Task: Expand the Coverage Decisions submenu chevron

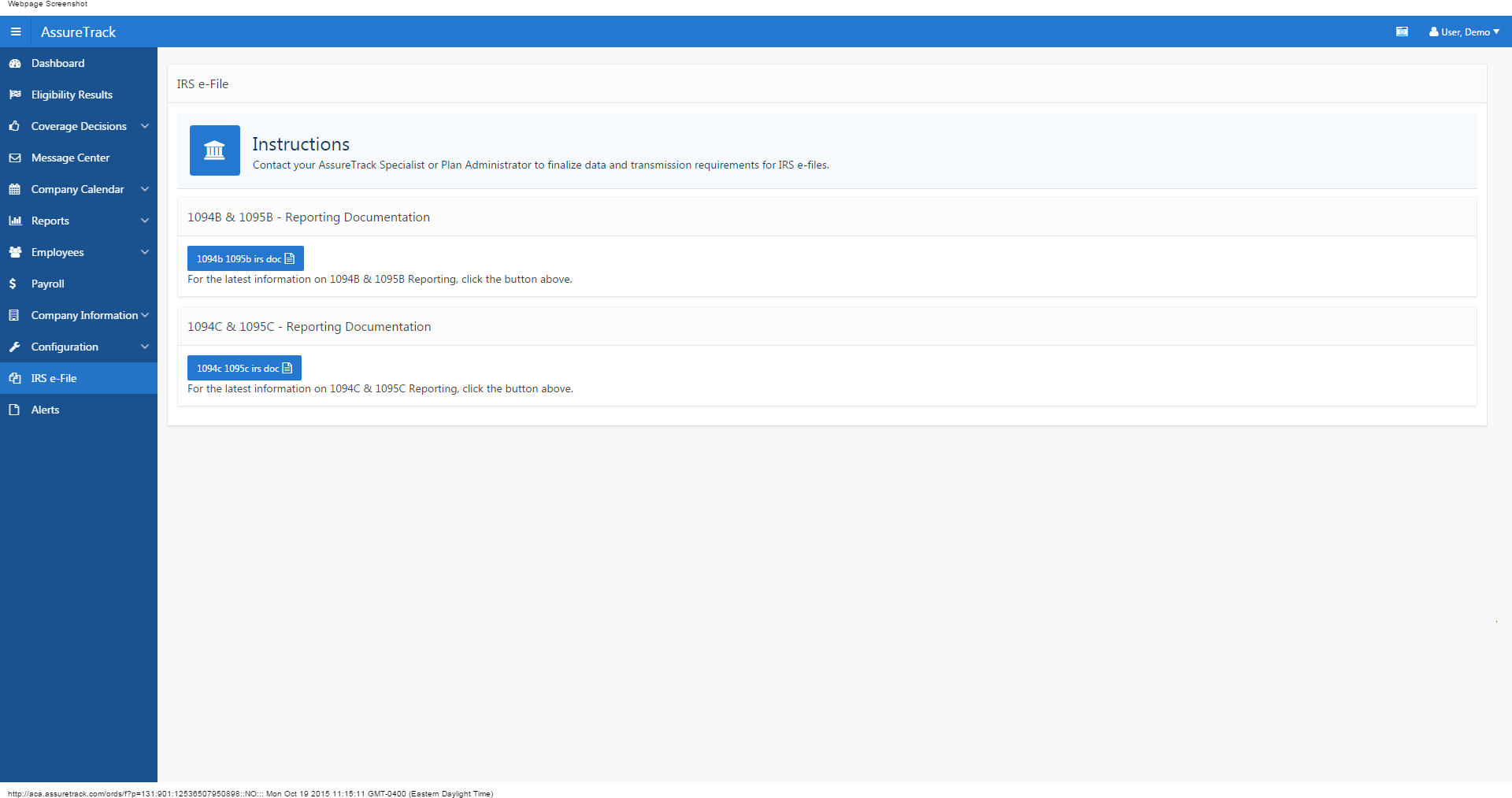Action: [x=145, y=126]
